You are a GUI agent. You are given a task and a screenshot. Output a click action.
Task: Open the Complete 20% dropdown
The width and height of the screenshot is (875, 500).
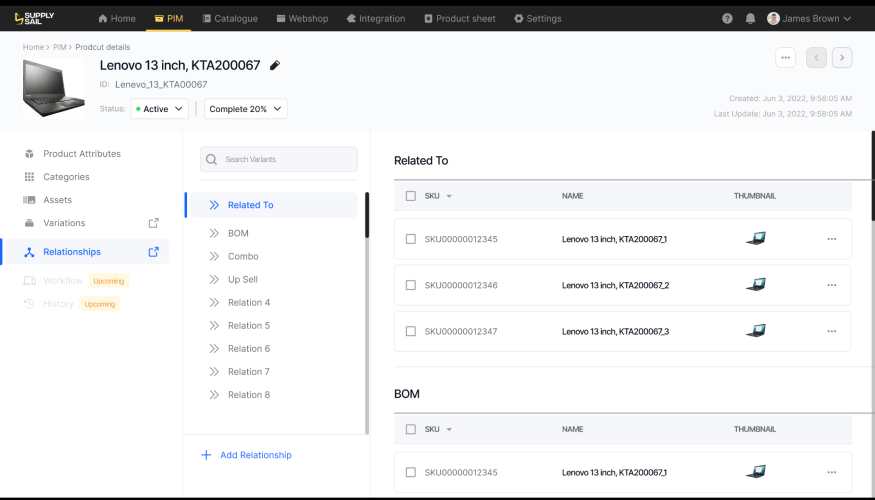click(x=246, y=109)
